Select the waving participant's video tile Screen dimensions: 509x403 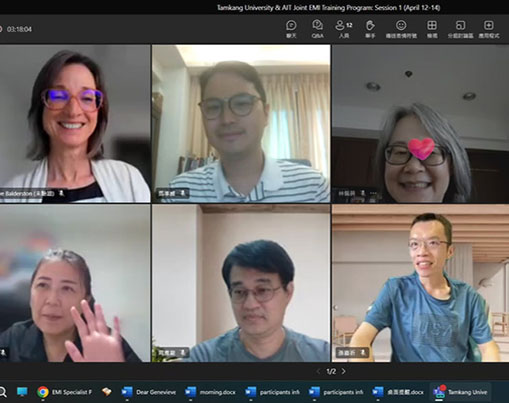[x=75, y=283]
